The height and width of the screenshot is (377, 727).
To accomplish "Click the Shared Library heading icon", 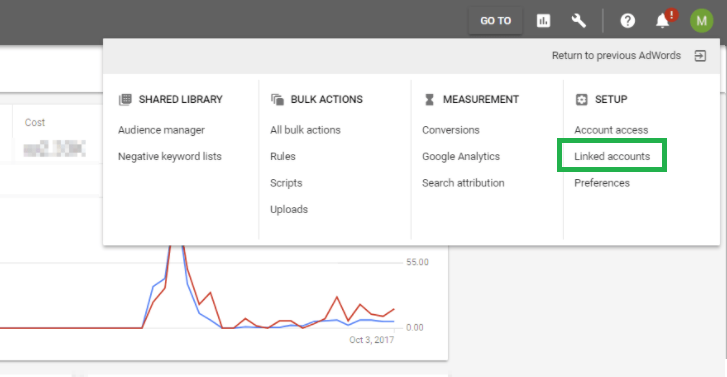I will click(x=125, y=99).
